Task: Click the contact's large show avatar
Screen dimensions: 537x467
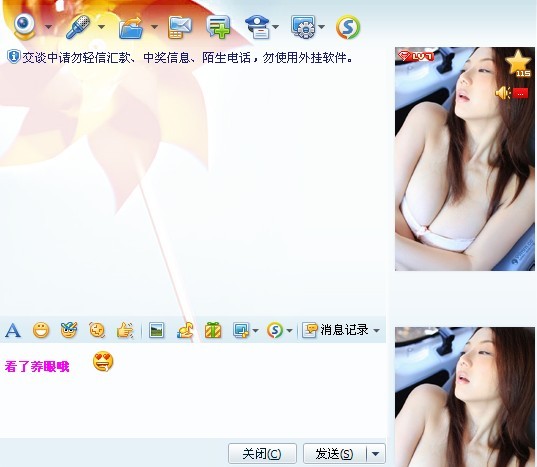Action: pos(465,159)
